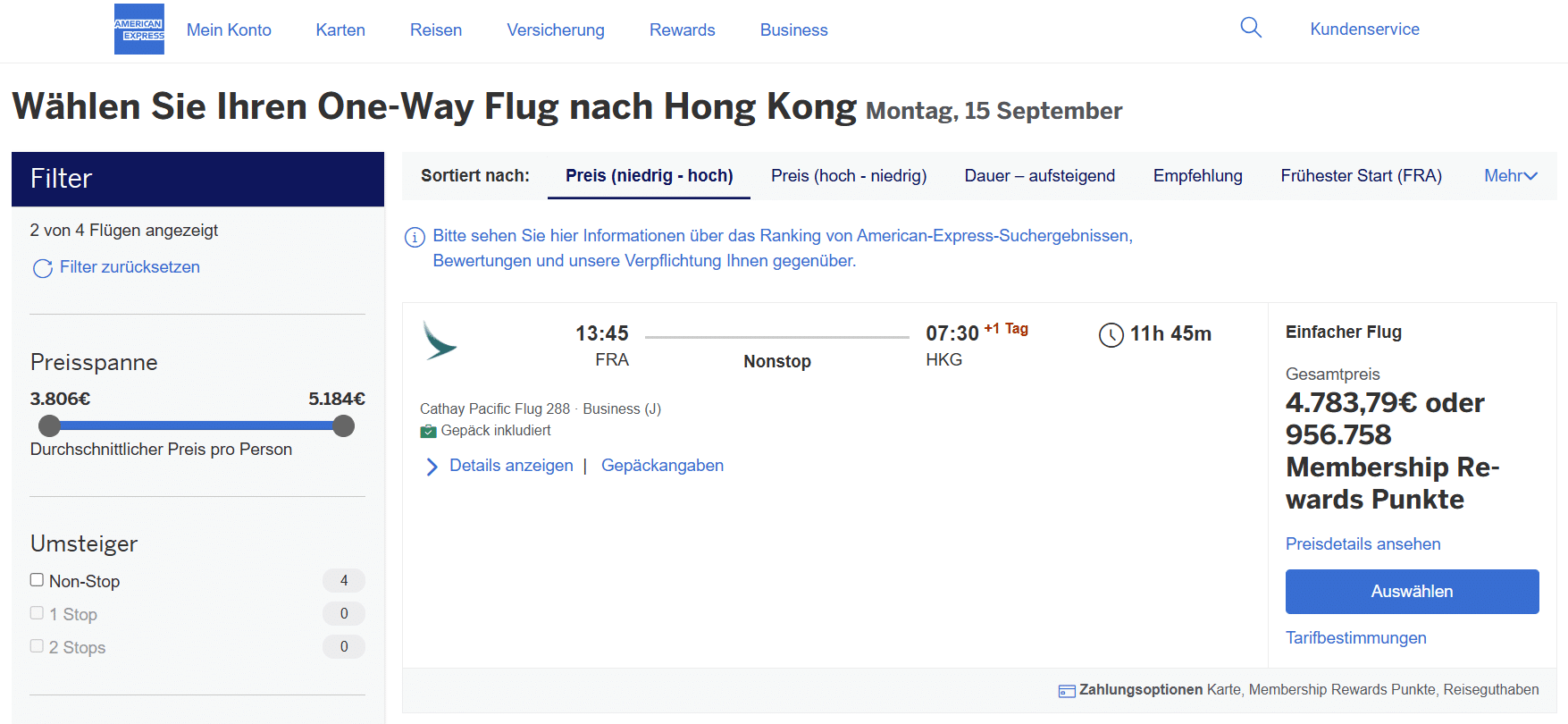Click the refresh icon beside Filter zurücksetzen
Viewport: 1568px width, 724px height.
(41, 267)
